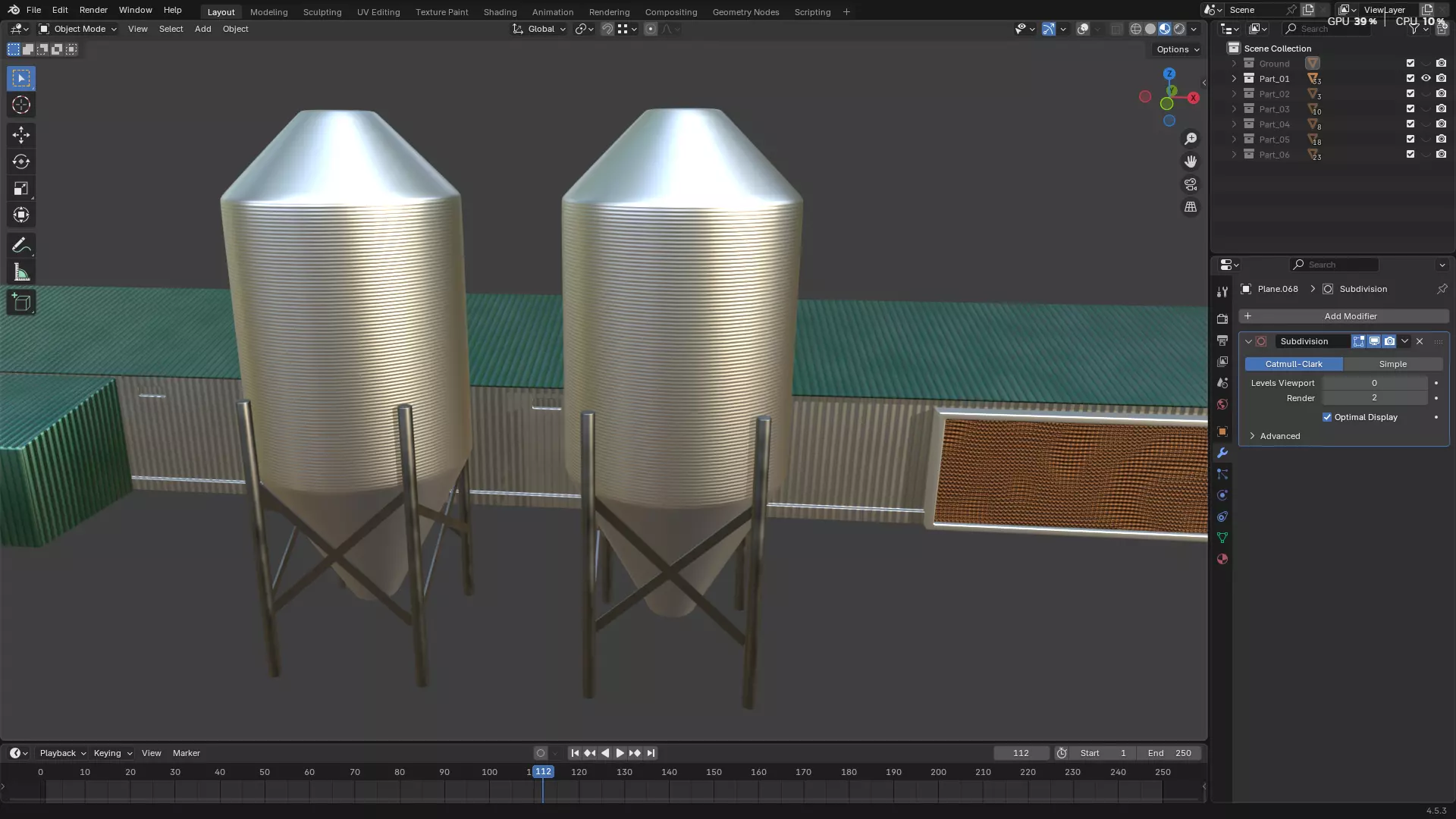Viewport: 1456px width, 819px height.
Task: Select the Cursor tool
Action: pos(21,105)
